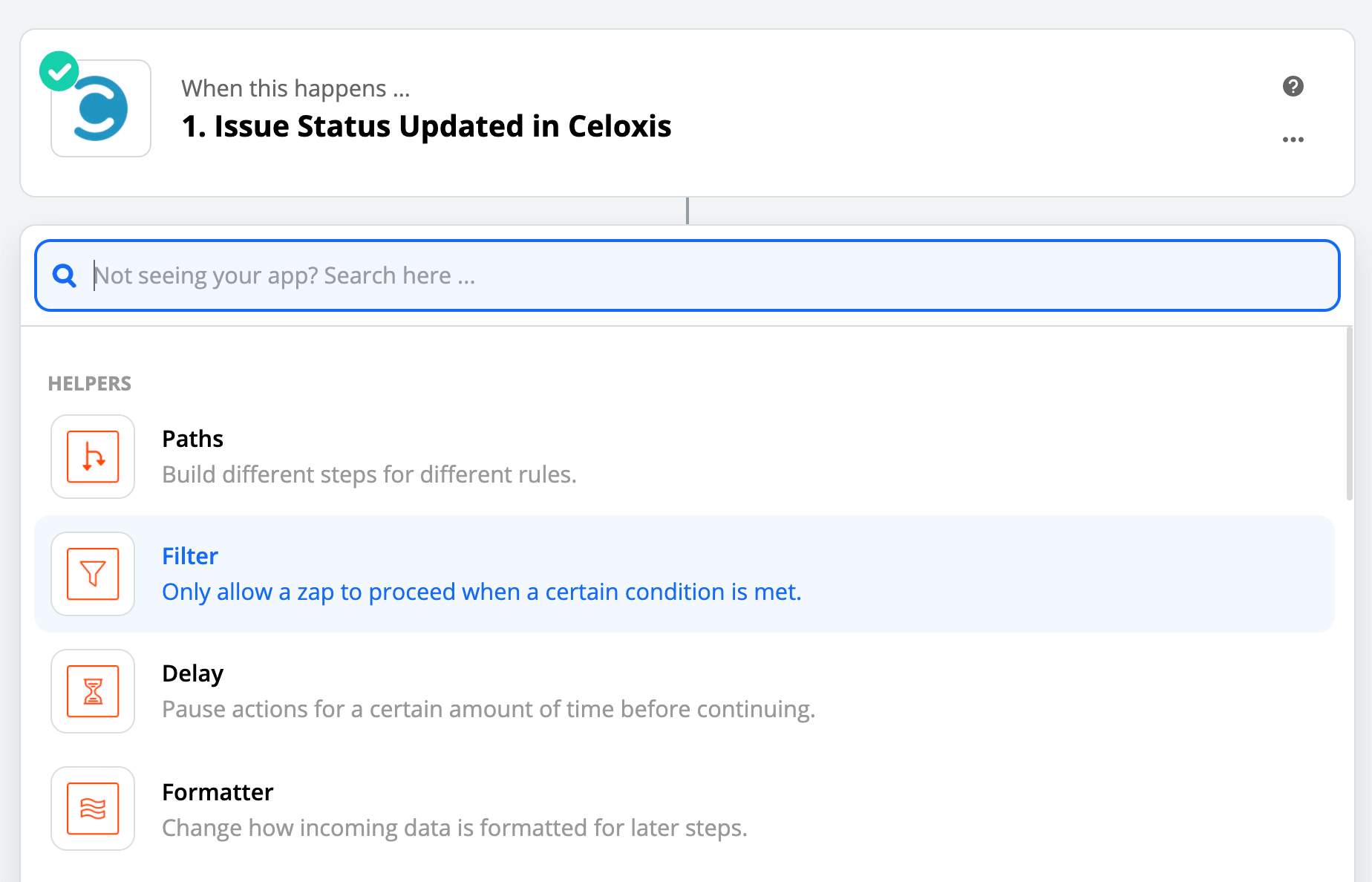Click the Formatter waves icon

coord(93,808)
